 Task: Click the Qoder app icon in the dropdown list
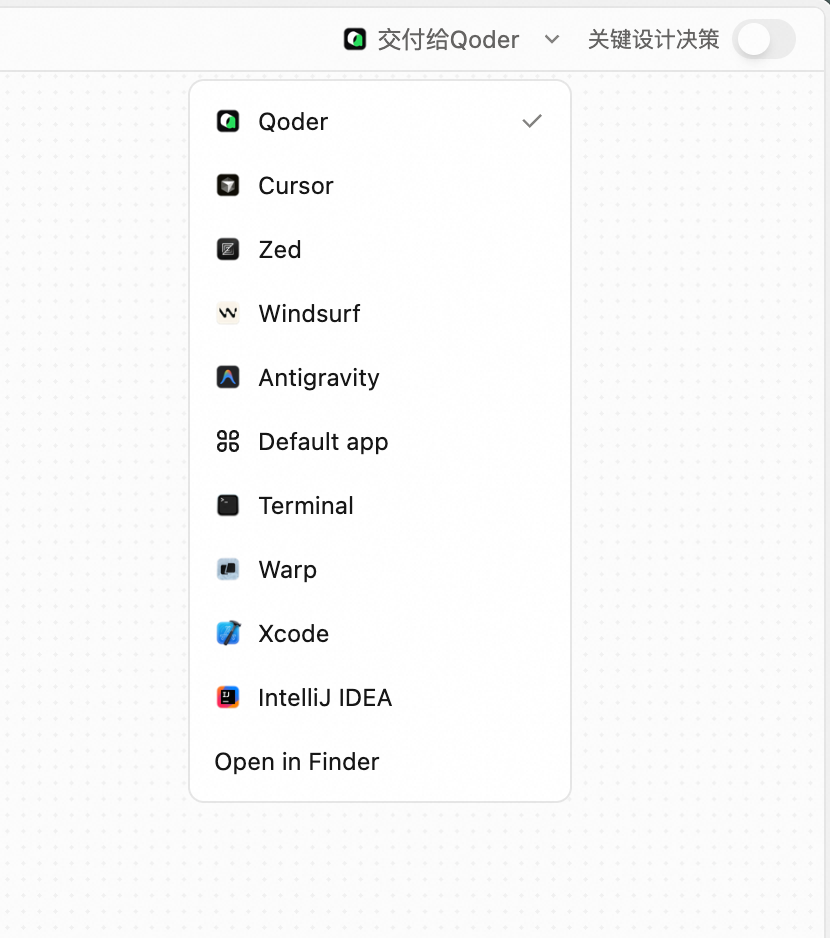227,121
